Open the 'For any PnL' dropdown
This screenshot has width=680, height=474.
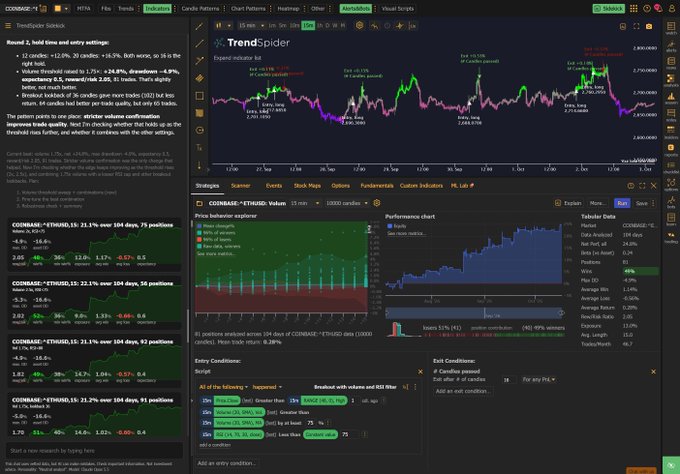(539, 379)
